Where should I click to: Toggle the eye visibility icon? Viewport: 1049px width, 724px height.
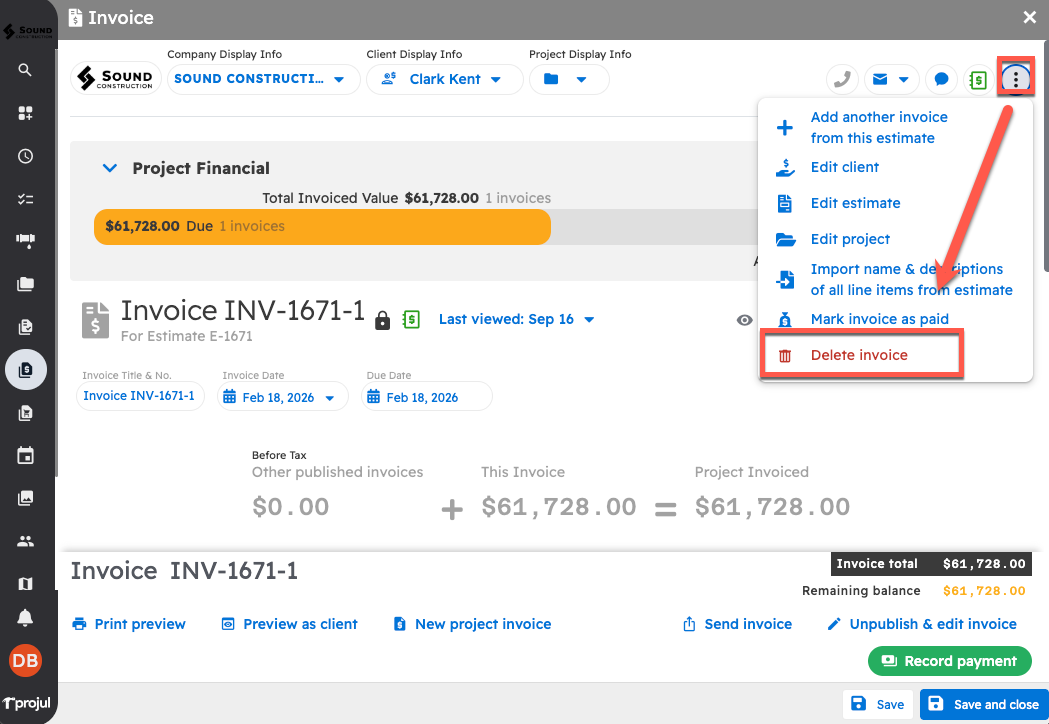[744, 320]
